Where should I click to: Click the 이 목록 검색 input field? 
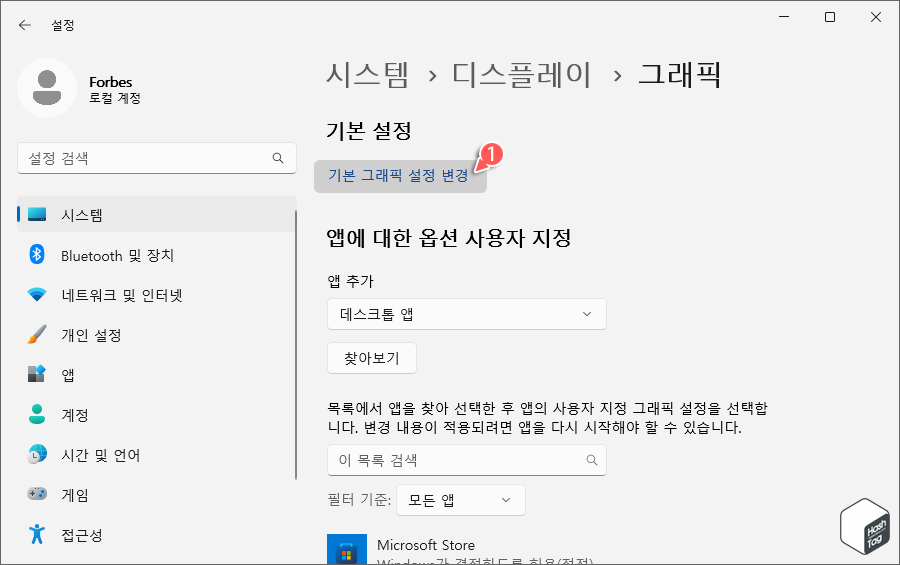[467, 460]
